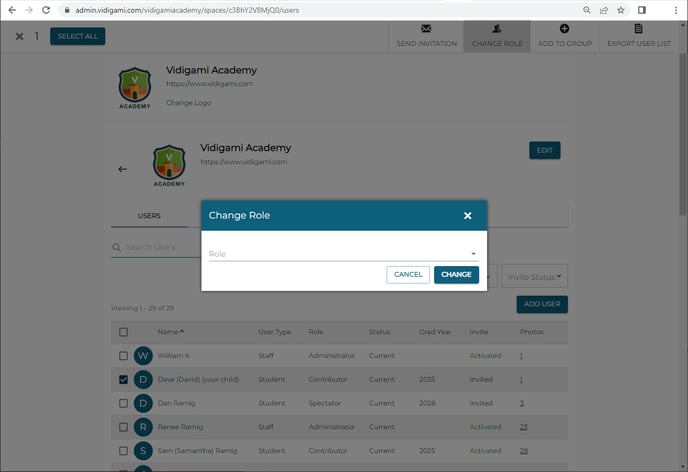The width and height of the screenshot is (688, 472).
Task: Check the Dan Ramig row checkbox
Action: (x=123, y=403)
